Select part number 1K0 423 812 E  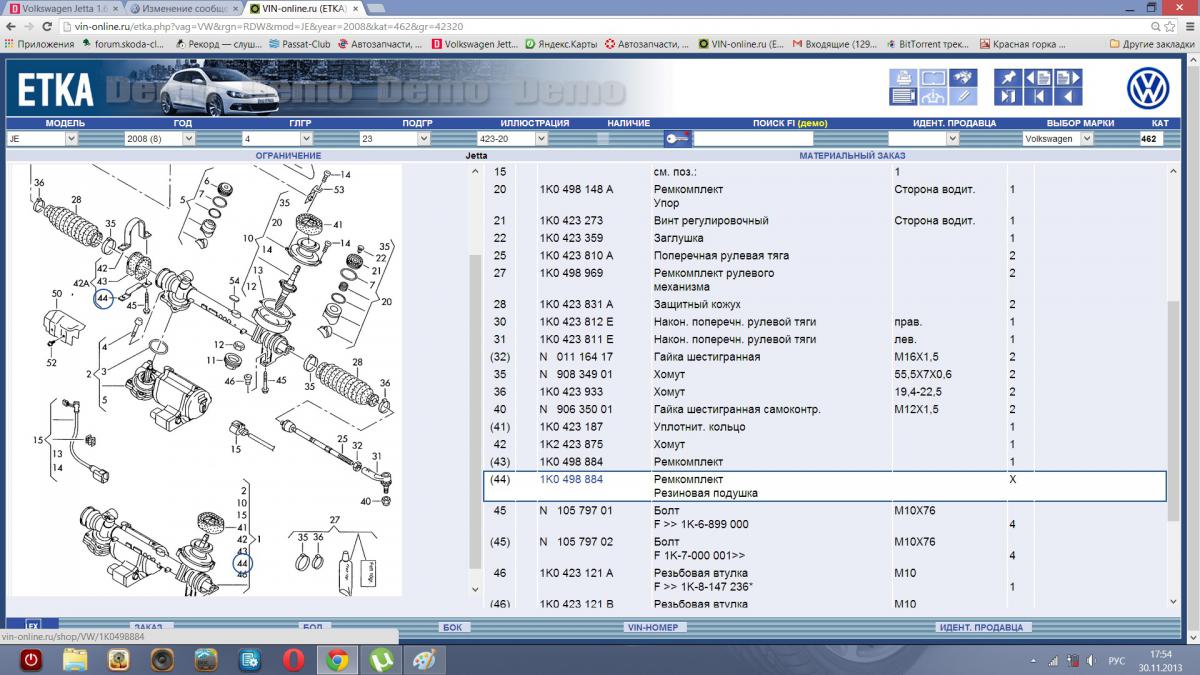point(577,322)
